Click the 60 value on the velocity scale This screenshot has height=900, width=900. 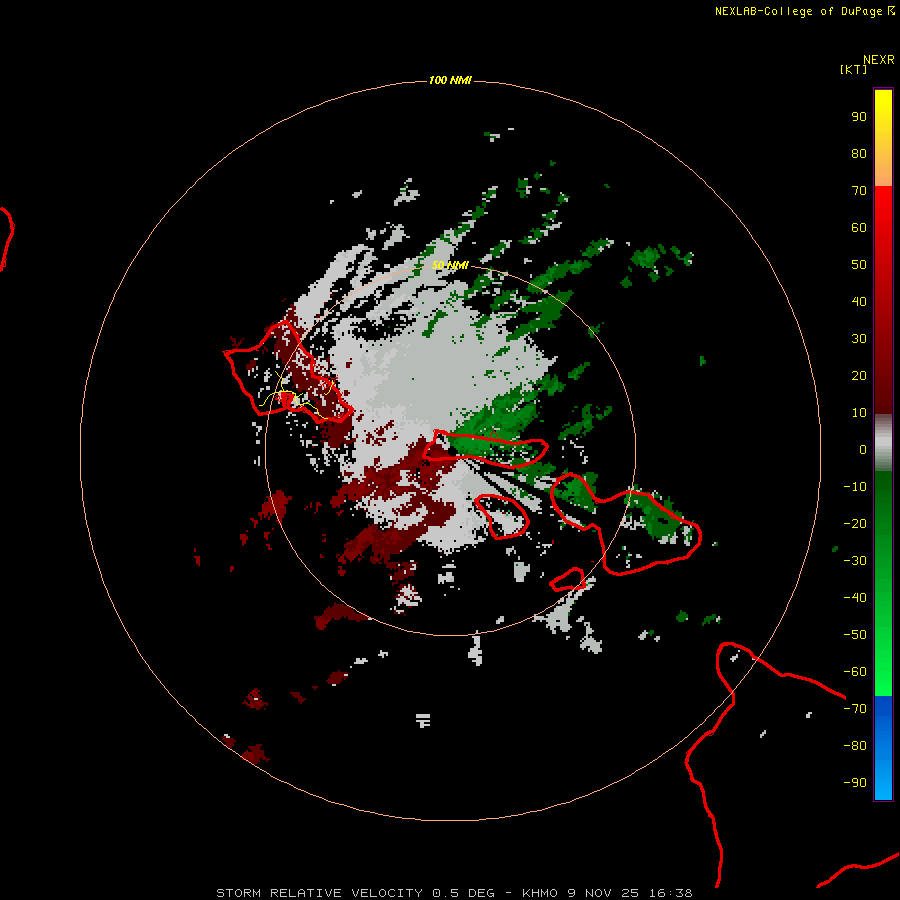click(859, 228)
